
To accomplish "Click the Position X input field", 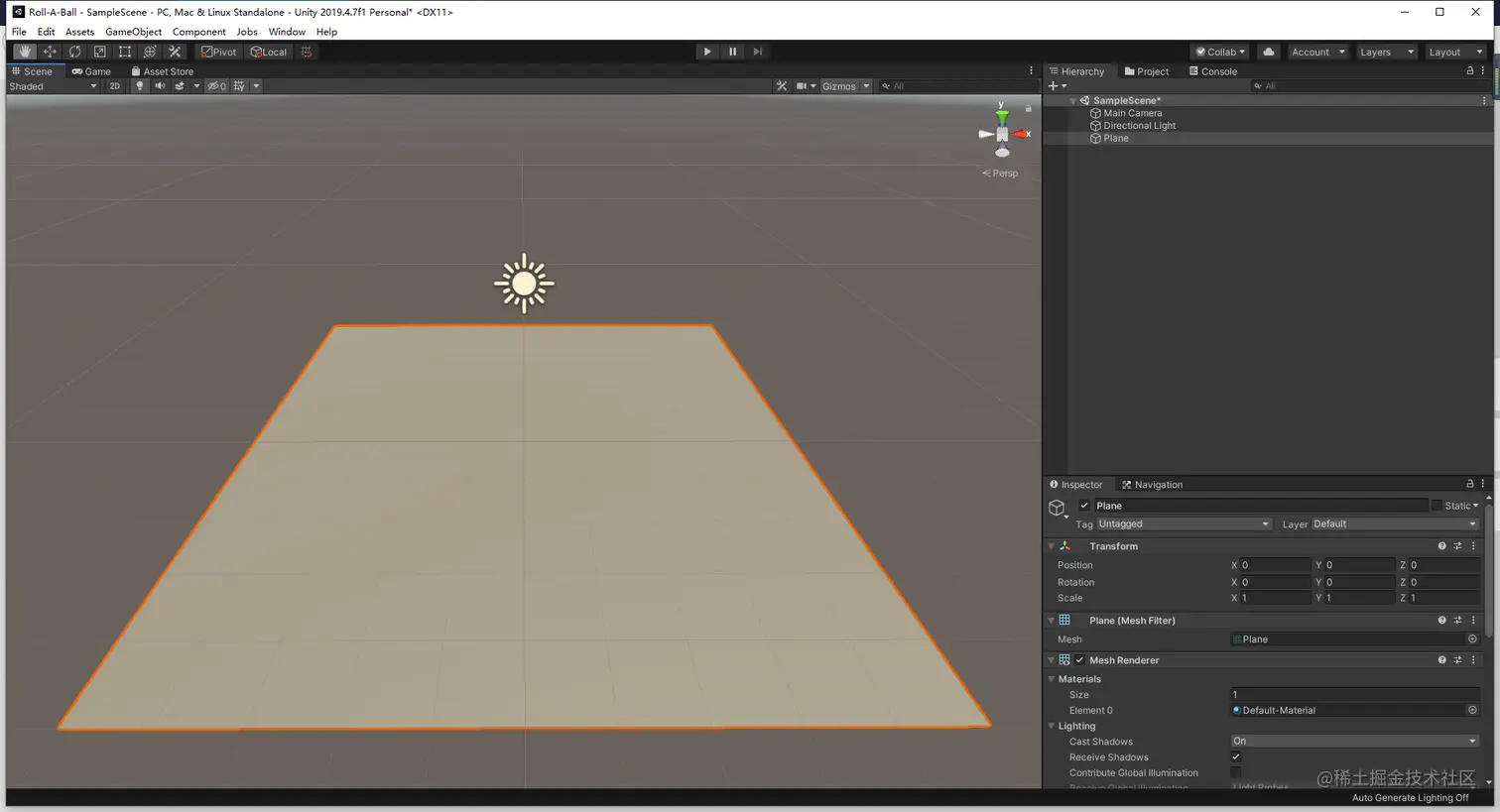I will [x=1276, y=565].
